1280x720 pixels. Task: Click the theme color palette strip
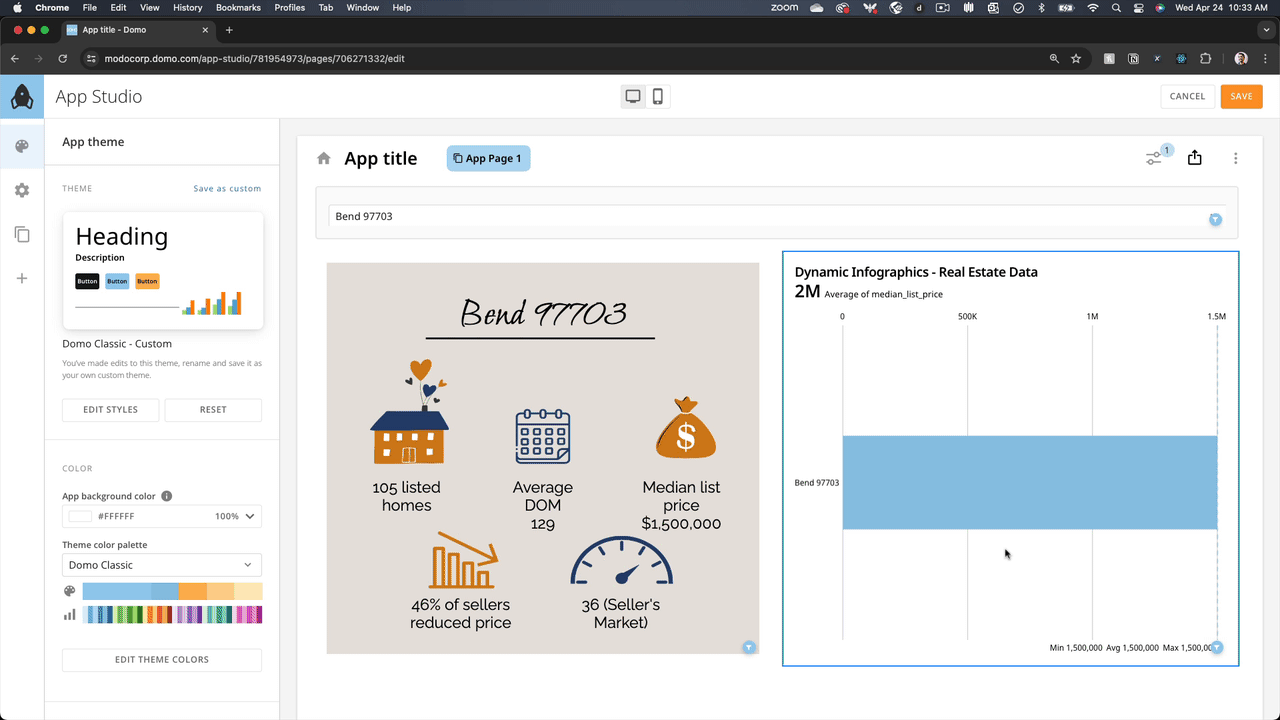[x=172, y=591]
